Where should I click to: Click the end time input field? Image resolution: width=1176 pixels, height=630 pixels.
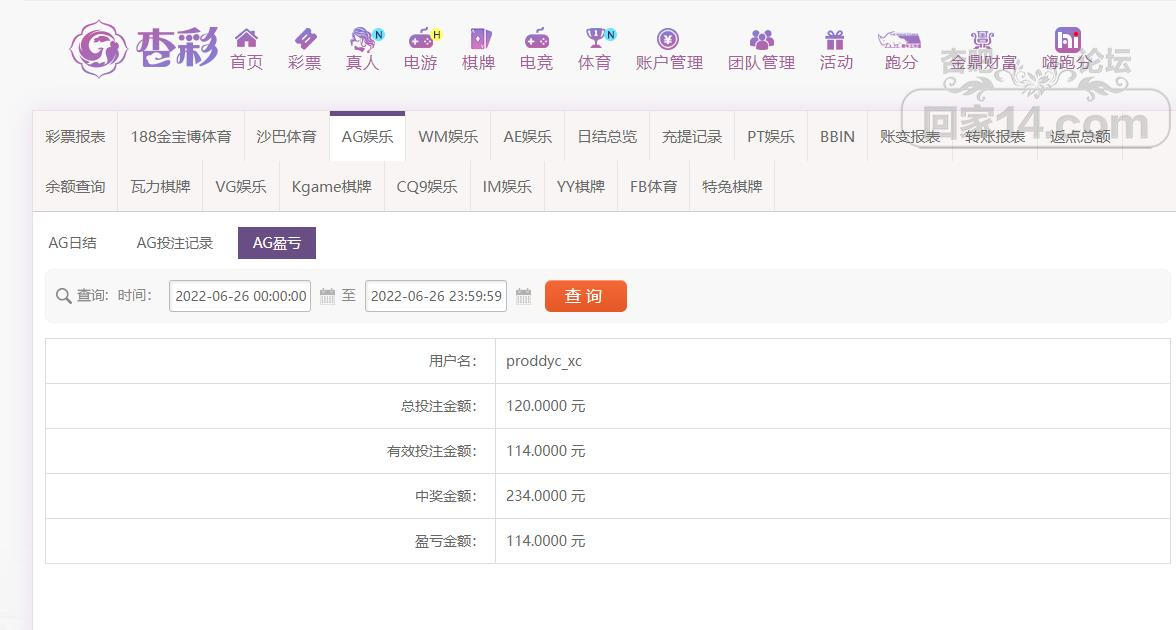[x=436, y=296]
